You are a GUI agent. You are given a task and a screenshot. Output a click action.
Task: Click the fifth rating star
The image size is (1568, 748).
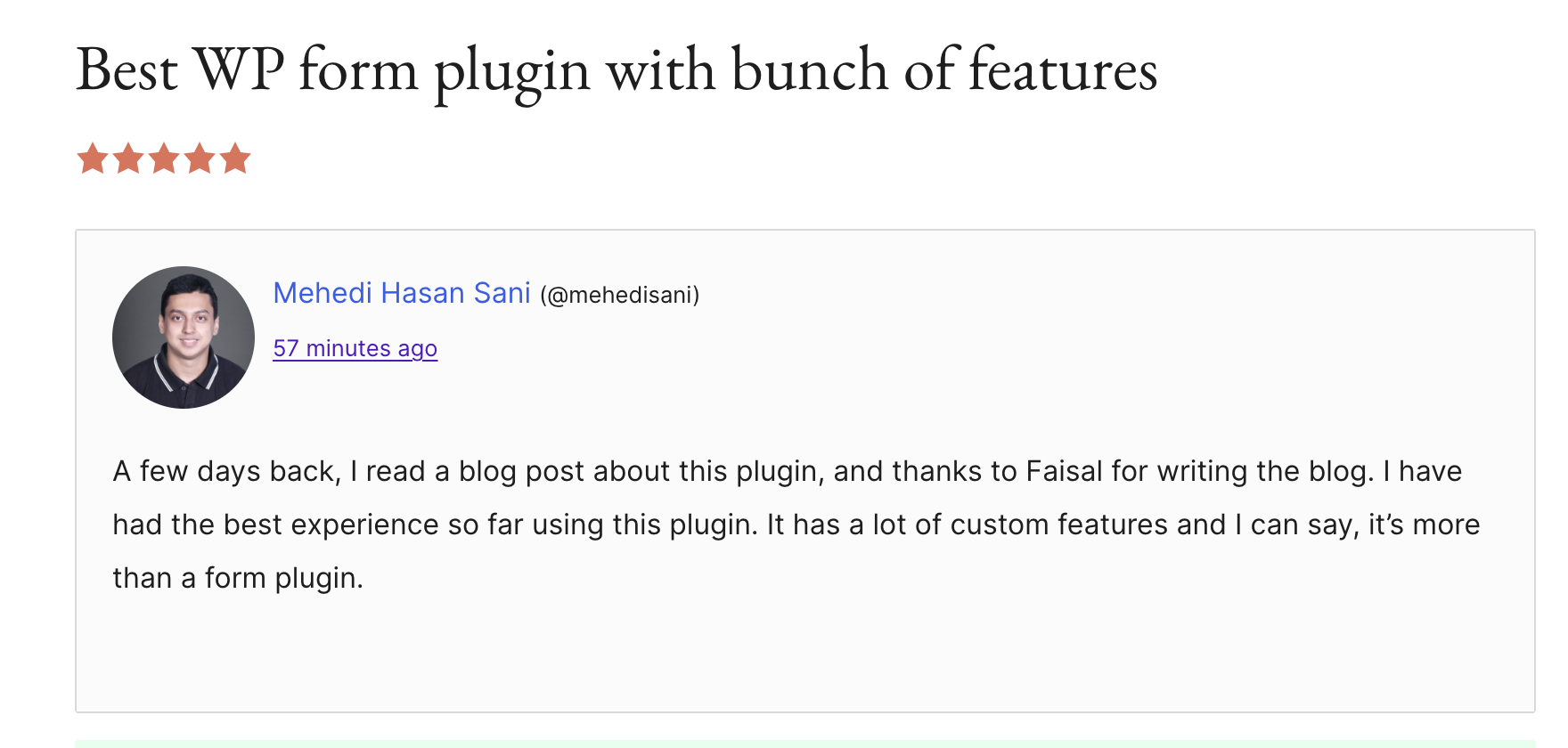(x=235, y=159)
